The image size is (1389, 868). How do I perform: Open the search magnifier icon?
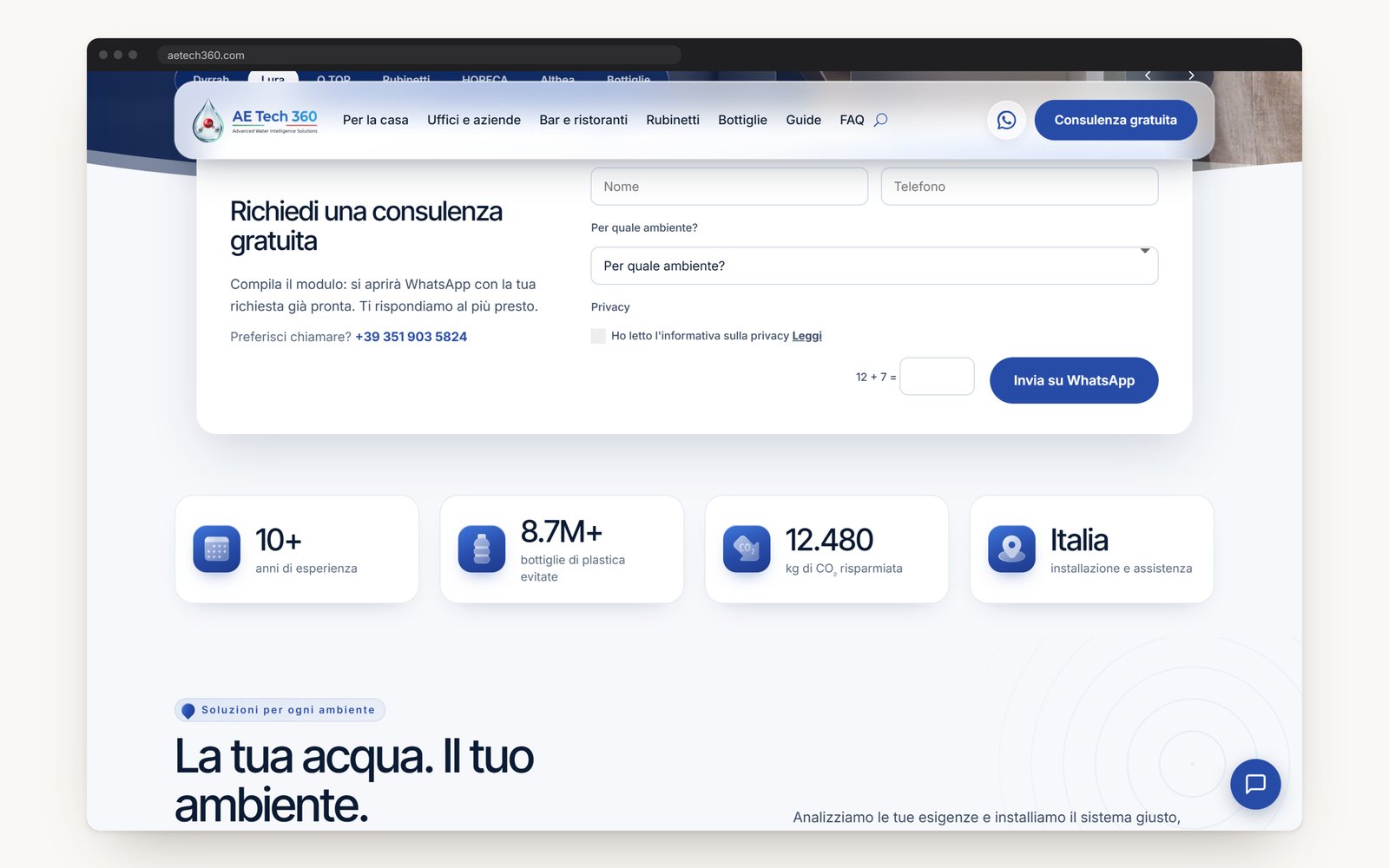tap(880, 120)
